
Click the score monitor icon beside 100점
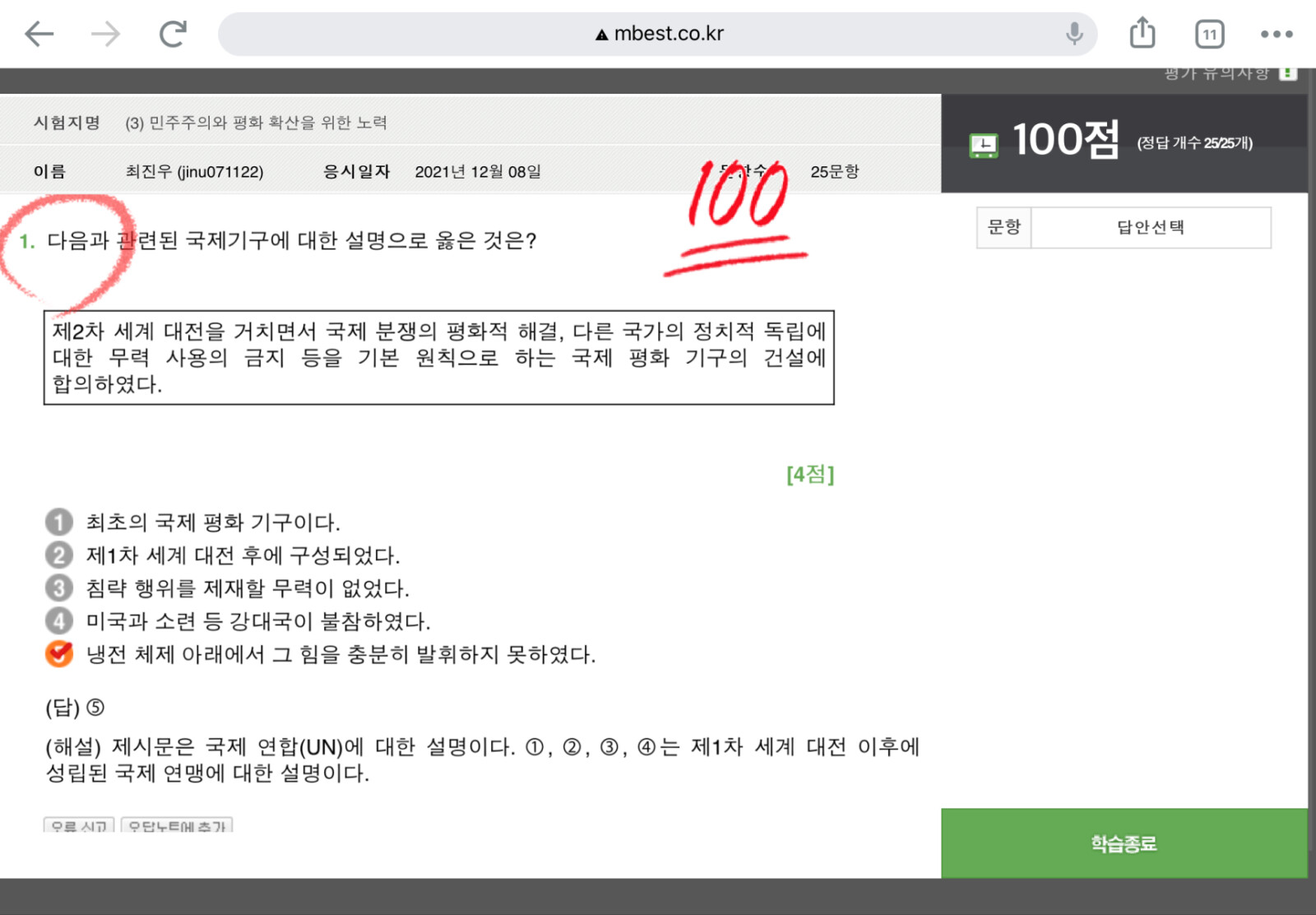click(984, 146)
